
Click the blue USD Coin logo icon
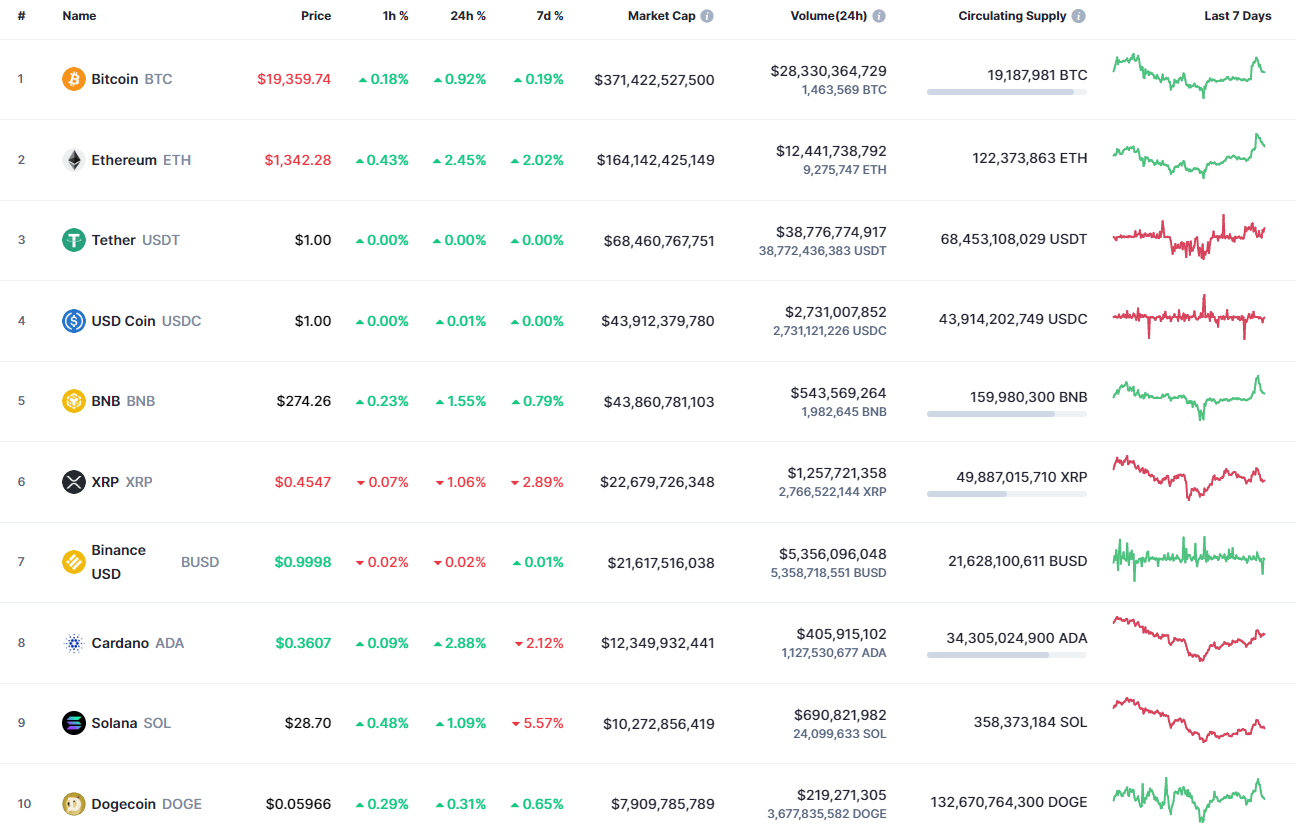click(74, 321)
